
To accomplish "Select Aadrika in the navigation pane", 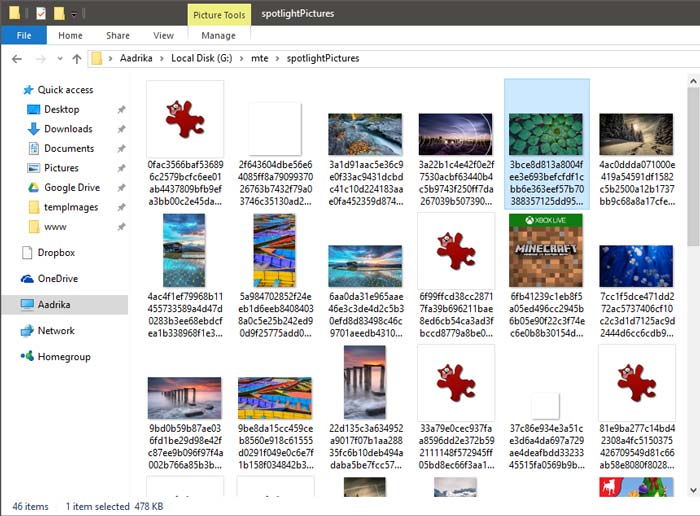I will [x=65, y=304].
